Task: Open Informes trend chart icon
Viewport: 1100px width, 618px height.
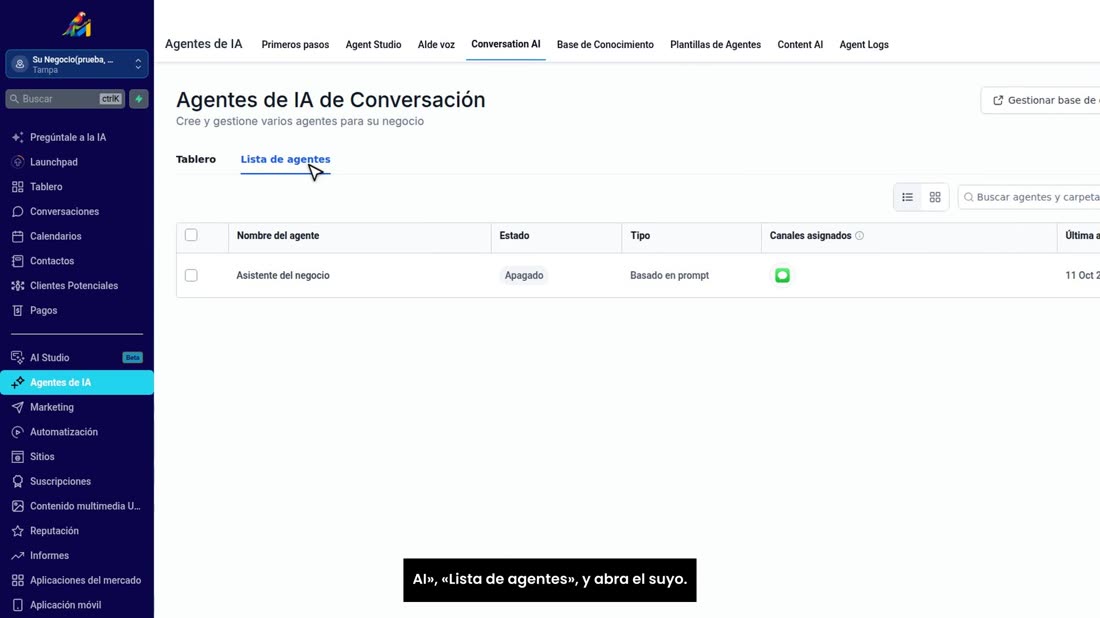Action: (18, 556)
